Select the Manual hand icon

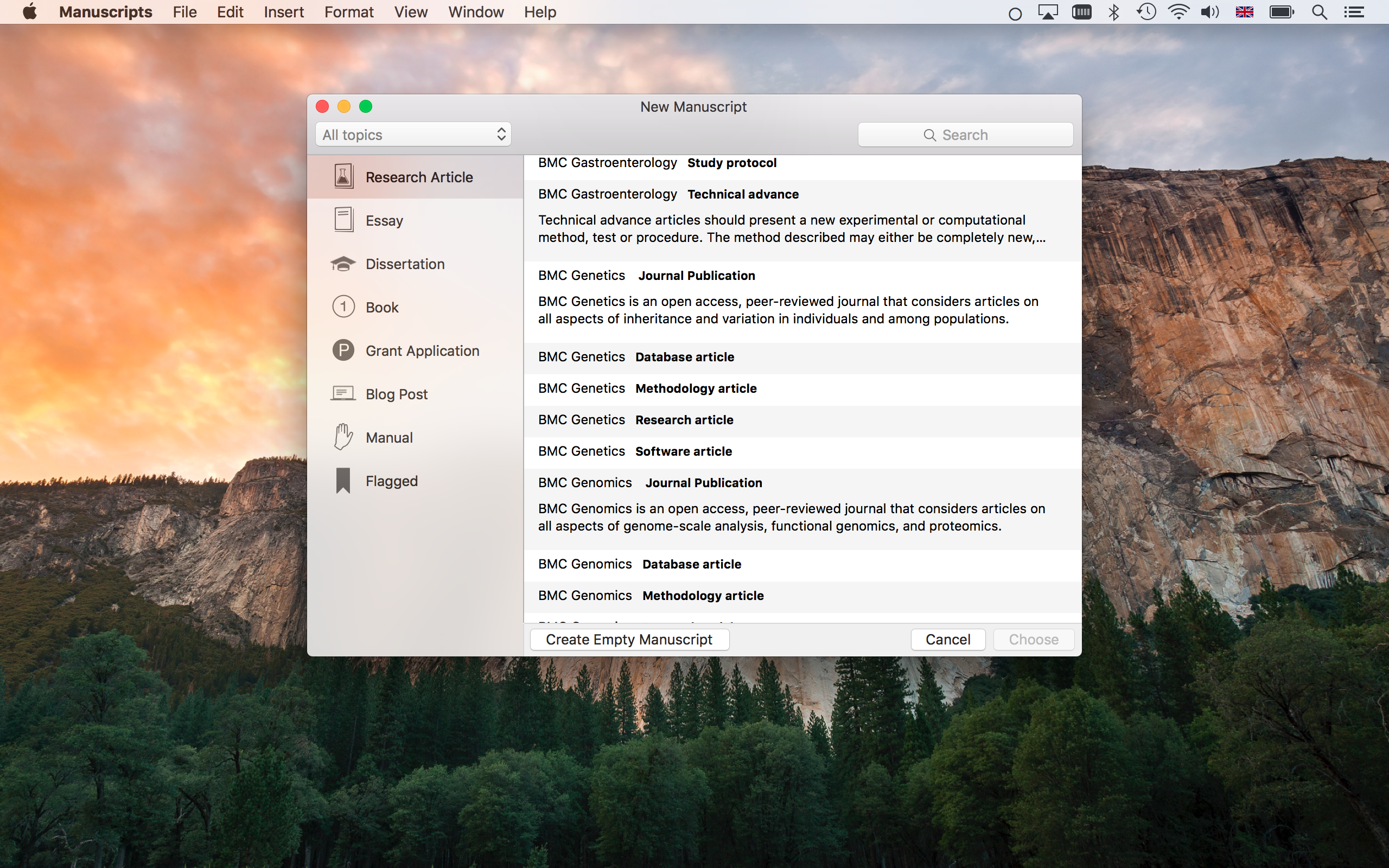343,437
